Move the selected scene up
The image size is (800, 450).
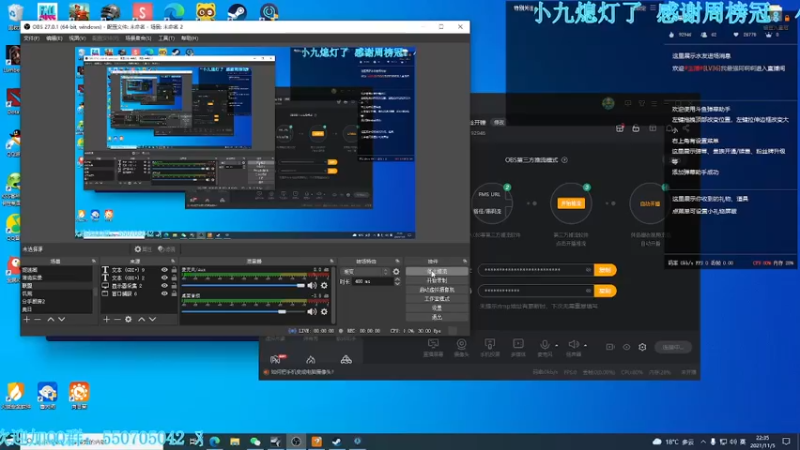pyautogui.click(x=51, y=319)
